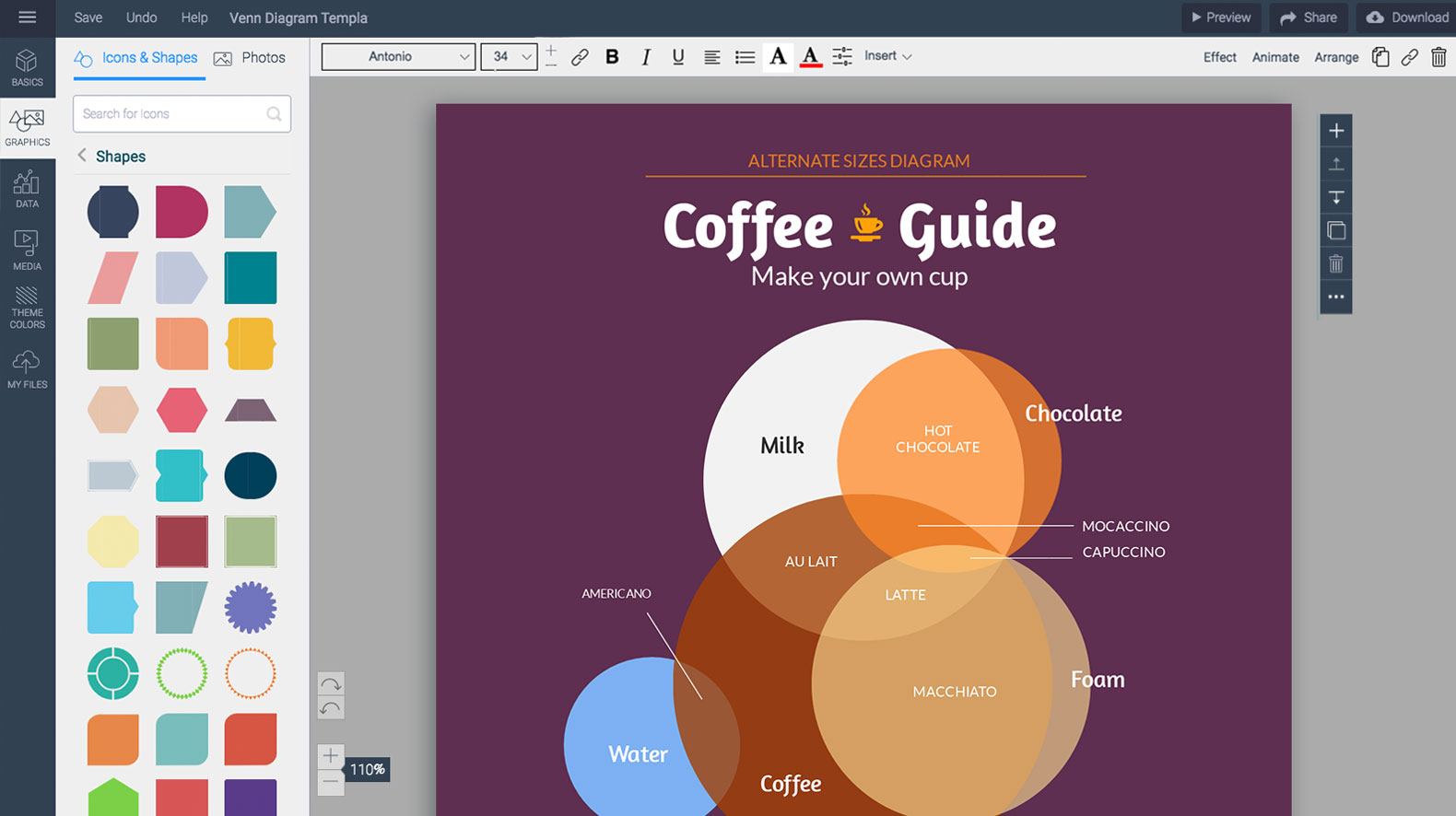Click the Download button
1456x816 pixels.
(x=1406, y=17)
